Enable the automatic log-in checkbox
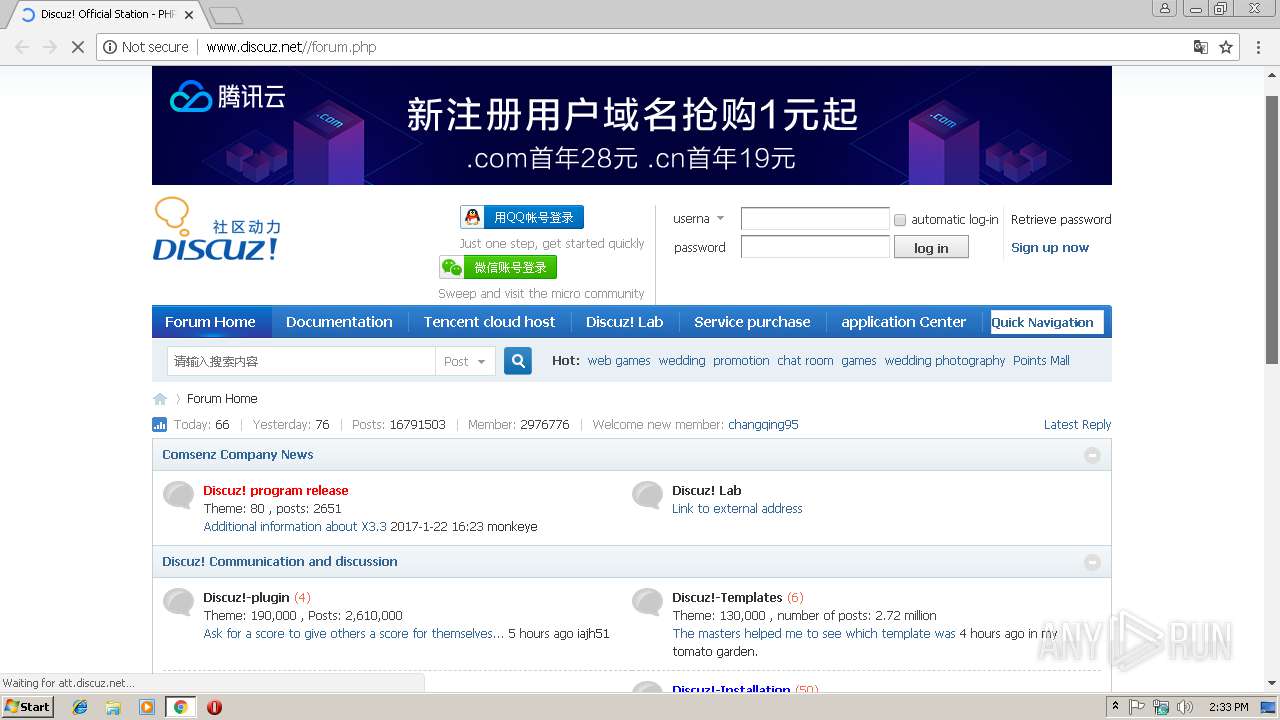This screenshot has width=1280, height=720. pos(900,220)
